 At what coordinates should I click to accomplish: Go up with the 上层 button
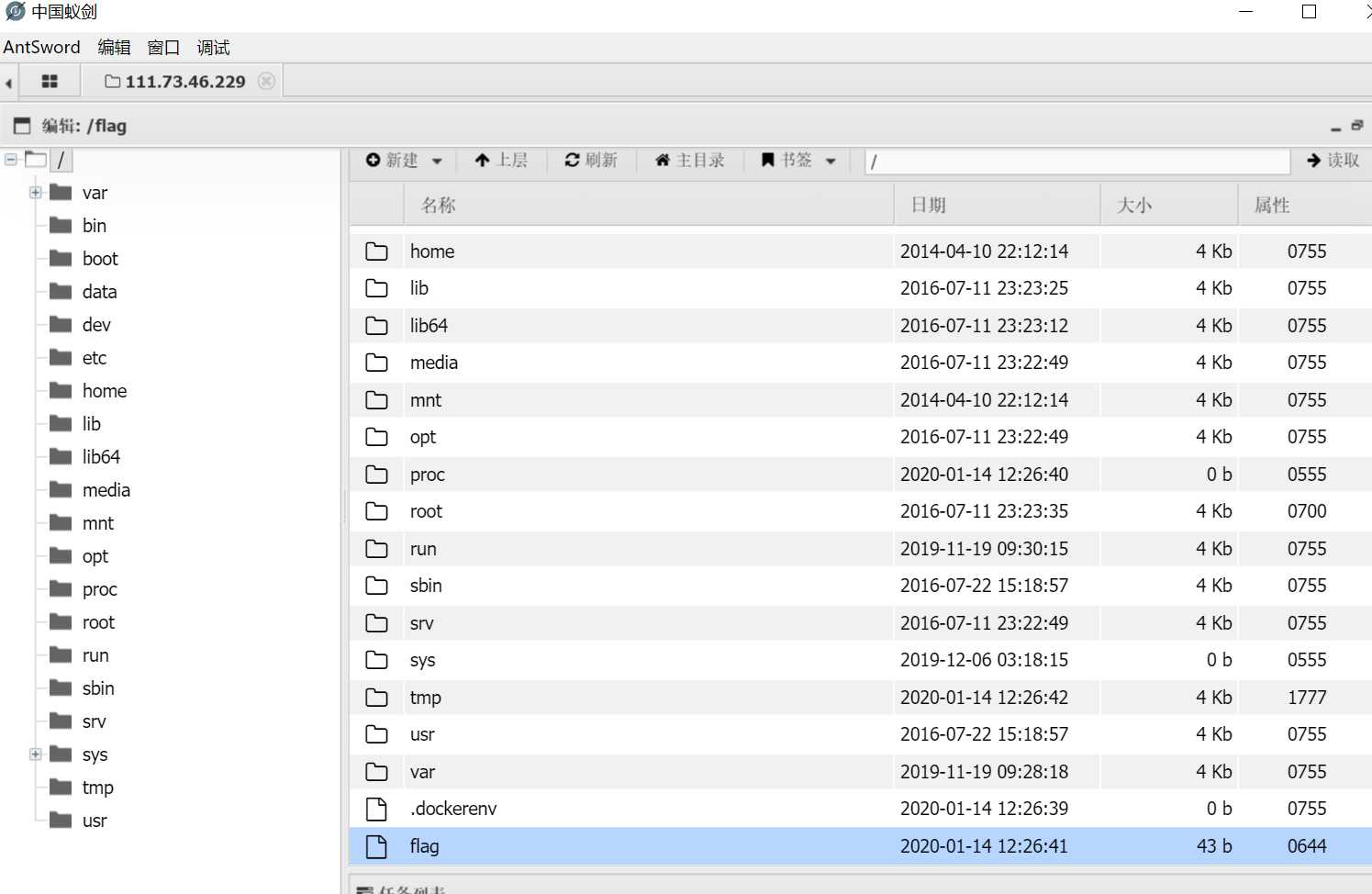tap(501, 161)
